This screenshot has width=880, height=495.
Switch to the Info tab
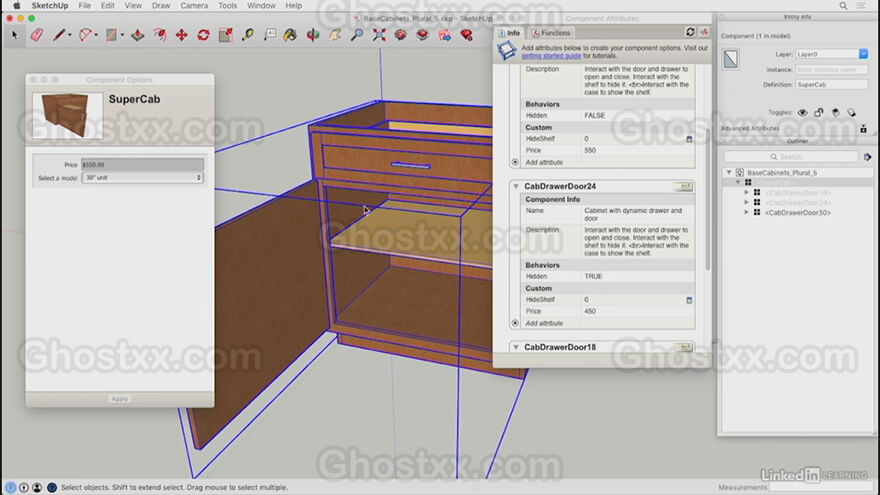coord(510,33)
